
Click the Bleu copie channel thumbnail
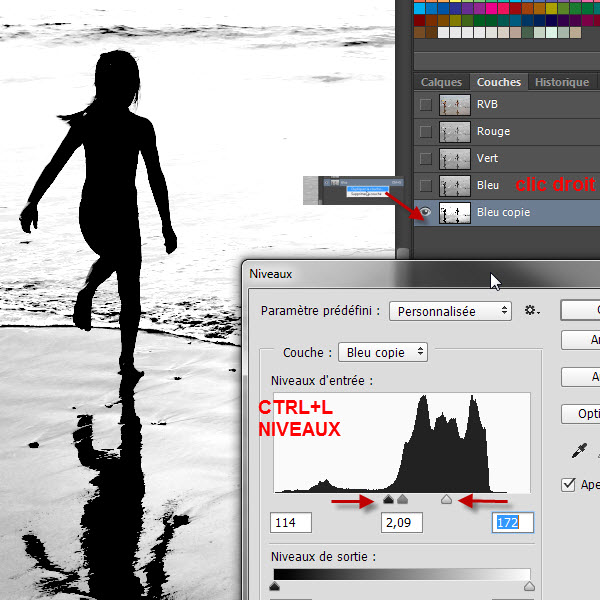tap(456, 213)
